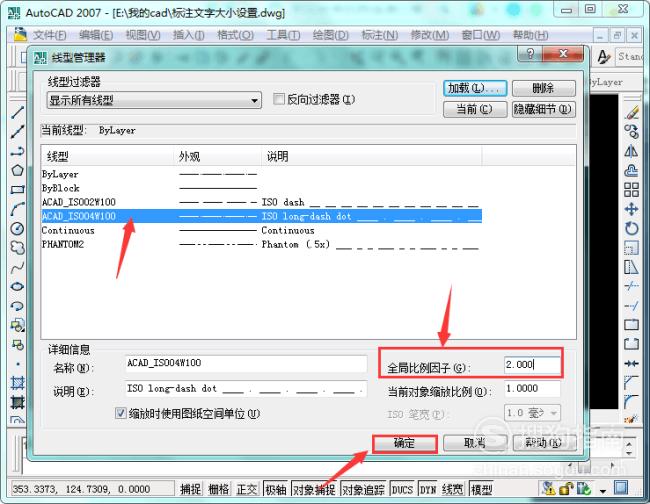Select the Stretch tool
The image size is (650, 504).
click(x=631, y=267)
